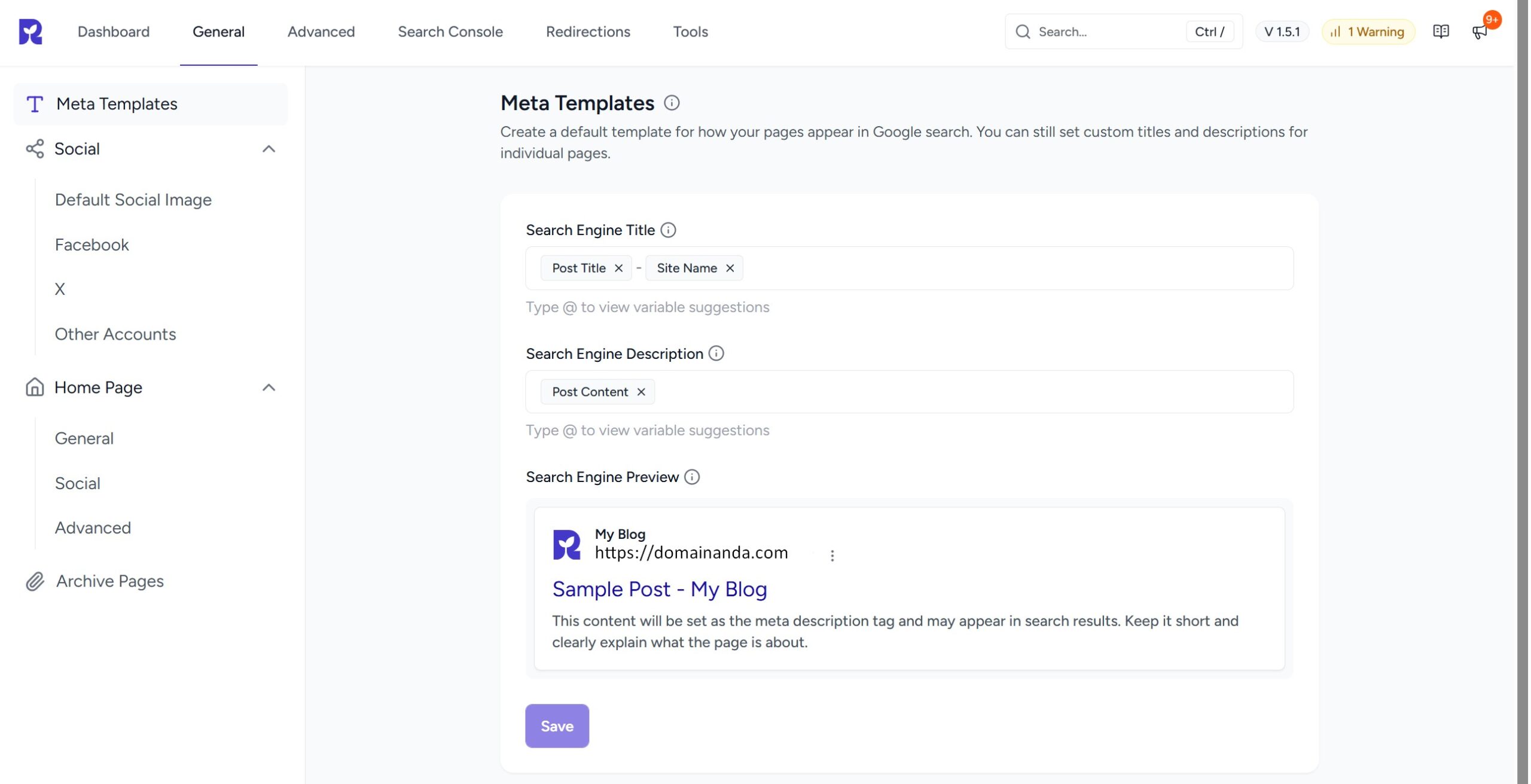This screenshot has width=1531, height=784.
Task: Click the Sample Post - My Blog preview title
Action: [x=659, y=589]
